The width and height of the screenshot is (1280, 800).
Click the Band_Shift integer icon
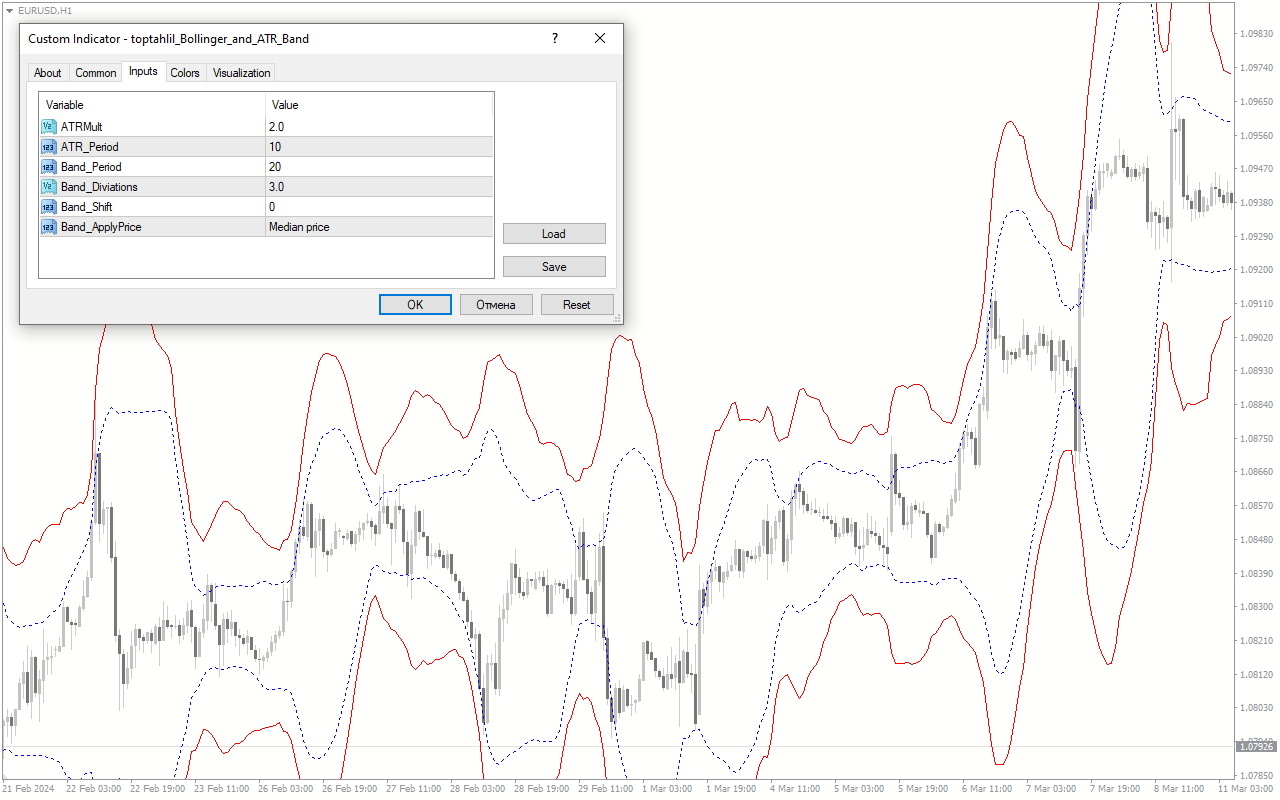point(48,207)
